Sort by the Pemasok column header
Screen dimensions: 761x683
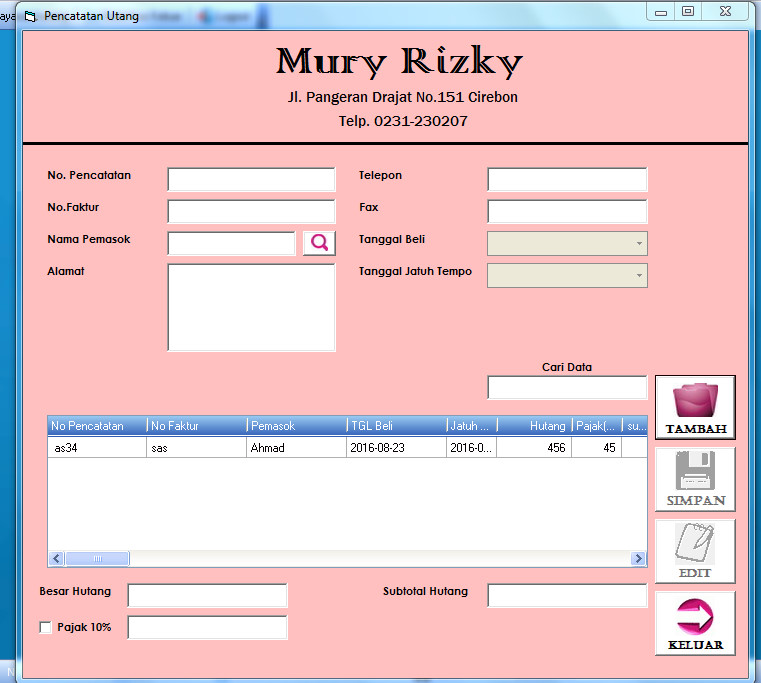[296, 426]
